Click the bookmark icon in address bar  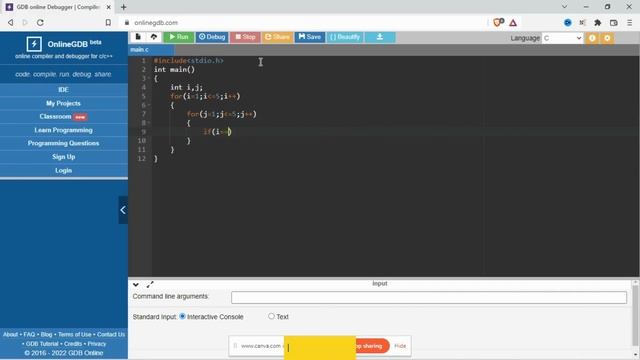(x=108, y=23)
